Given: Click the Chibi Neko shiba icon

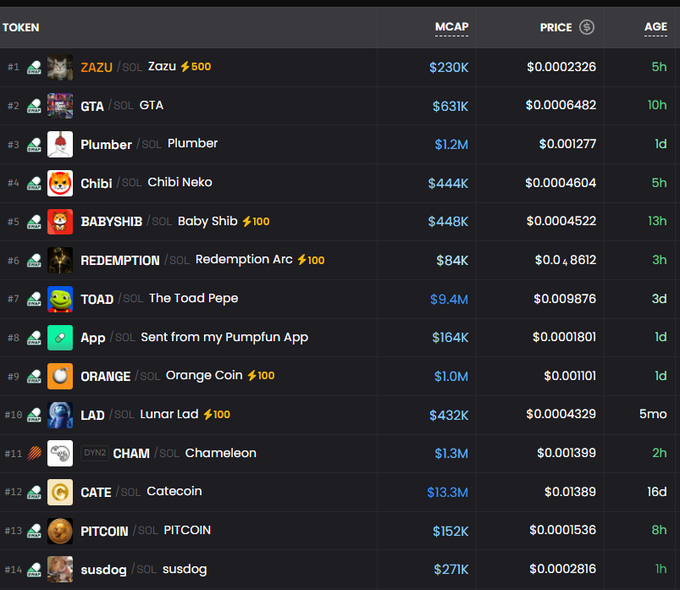Looking at the screenshot, I should pyautogui.click(x=60, y=183).
